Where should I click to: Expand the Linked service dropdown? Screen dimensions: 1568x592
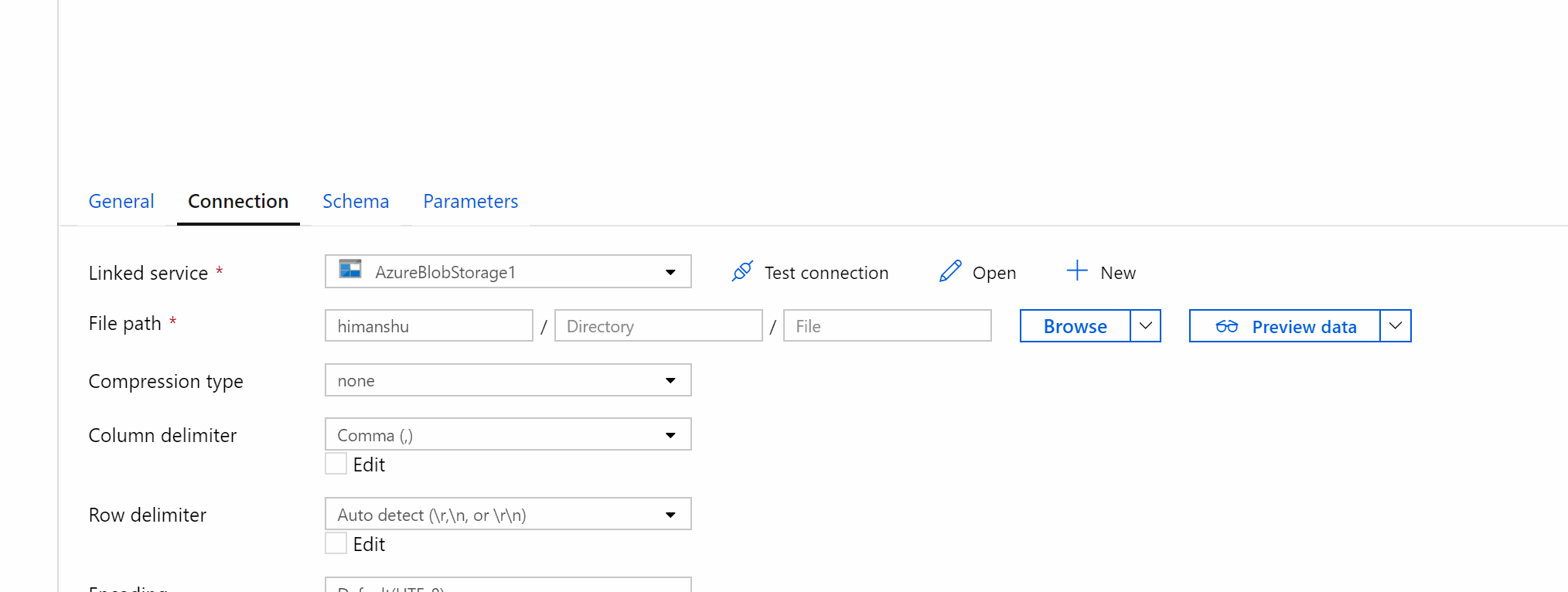508,271
